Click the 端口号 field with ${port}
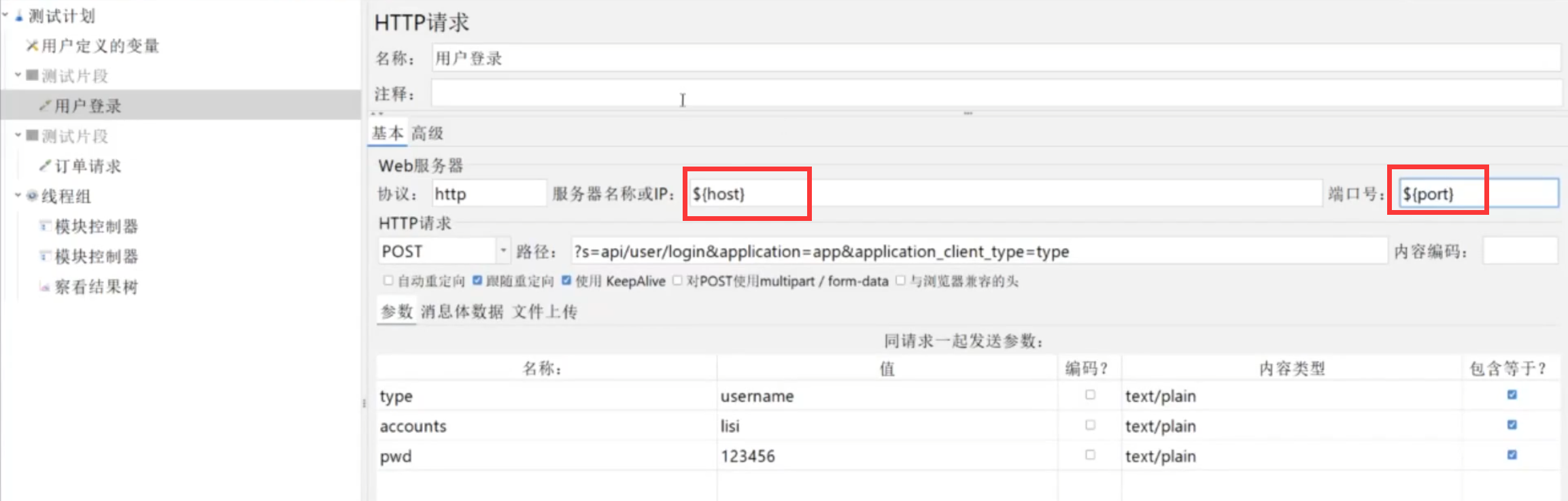1568x501 pixels. (1478, 194)
